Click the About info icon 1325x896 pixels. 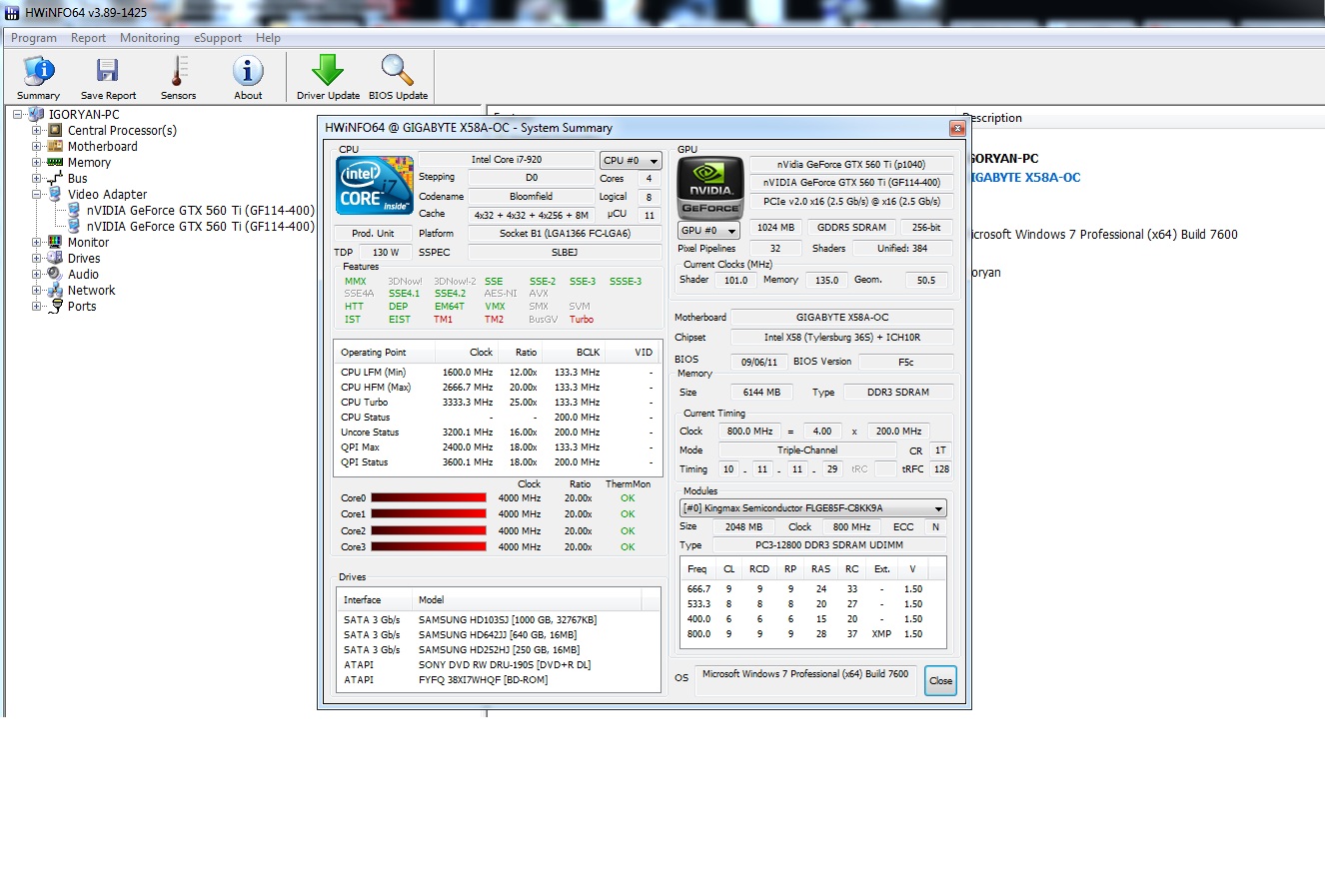tap(248, 71)
